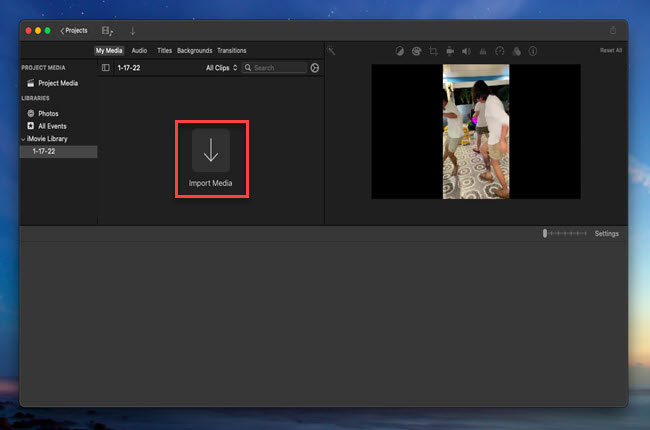Toggle the libraries sidebar visibility

click(x=106, y=68)
